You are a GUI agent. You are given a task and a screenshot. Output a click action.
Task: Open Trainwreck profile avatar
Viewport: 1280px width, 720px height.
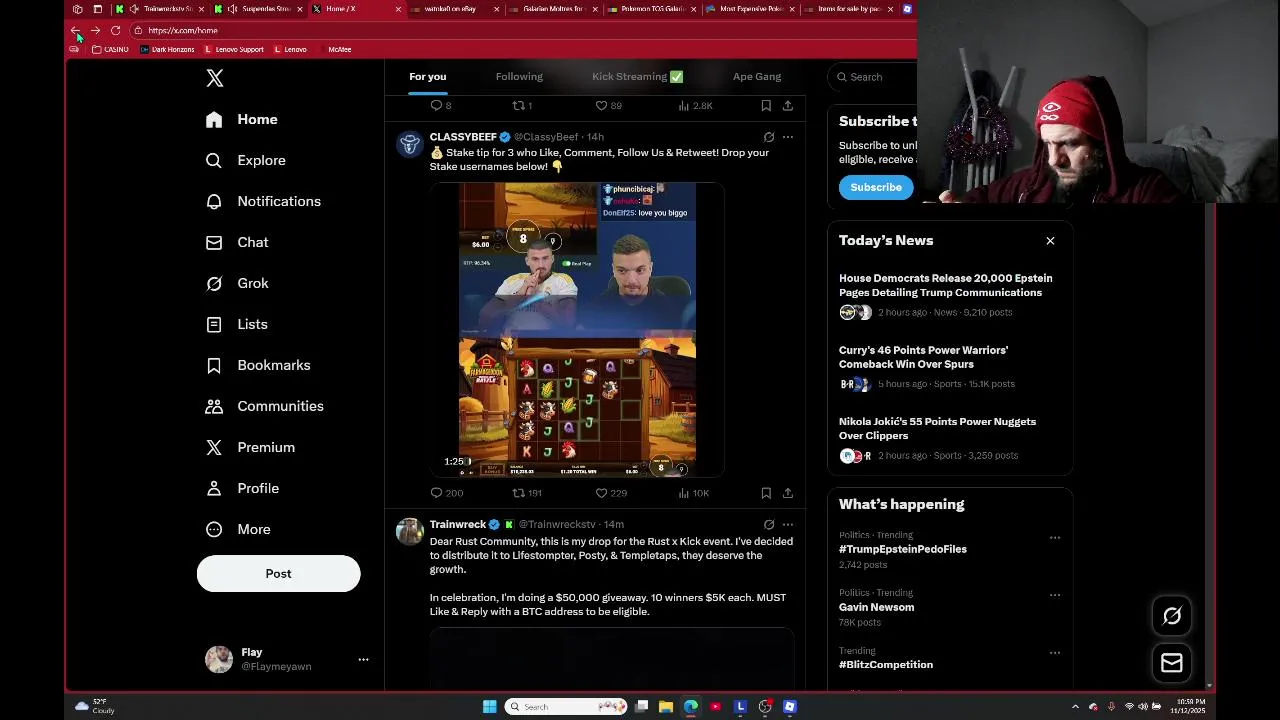coord(409,532)
